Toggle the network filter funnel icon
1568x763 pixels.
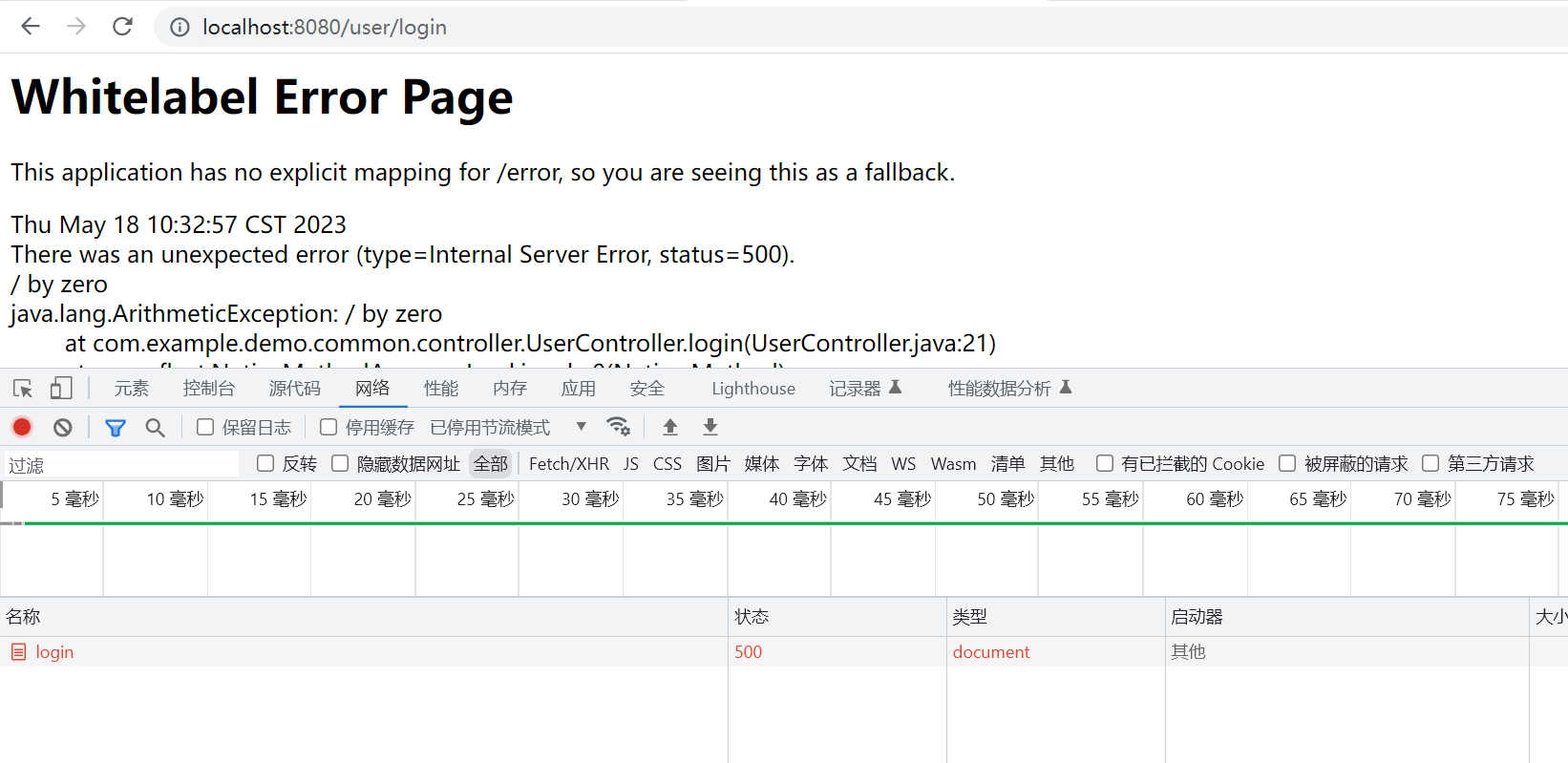point(116,428)
